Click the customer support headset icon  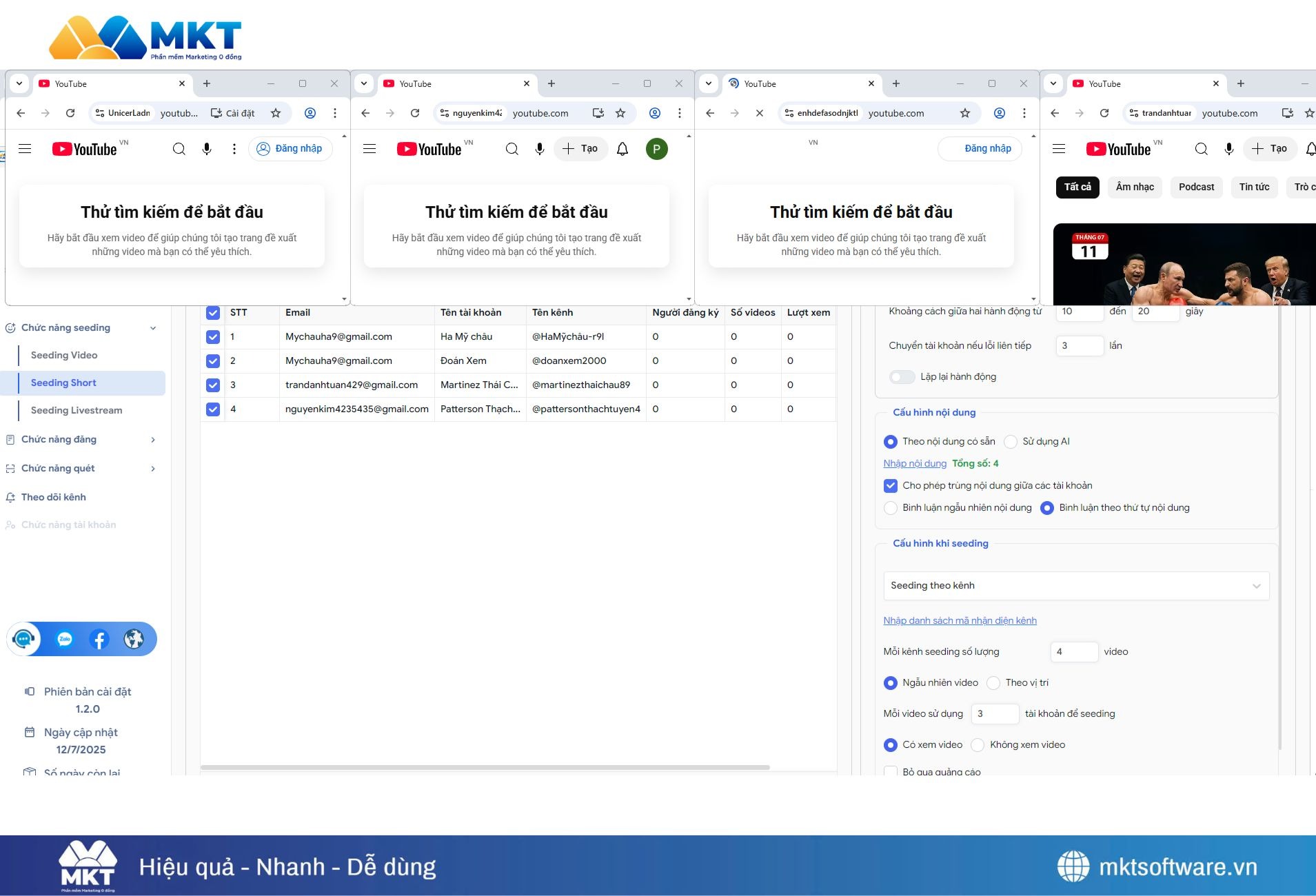click(23, 640)
